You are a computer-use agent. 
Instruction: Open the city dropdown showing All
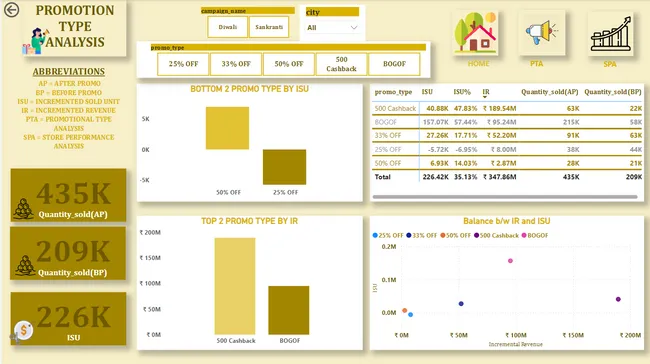click(x=332, y=28)
